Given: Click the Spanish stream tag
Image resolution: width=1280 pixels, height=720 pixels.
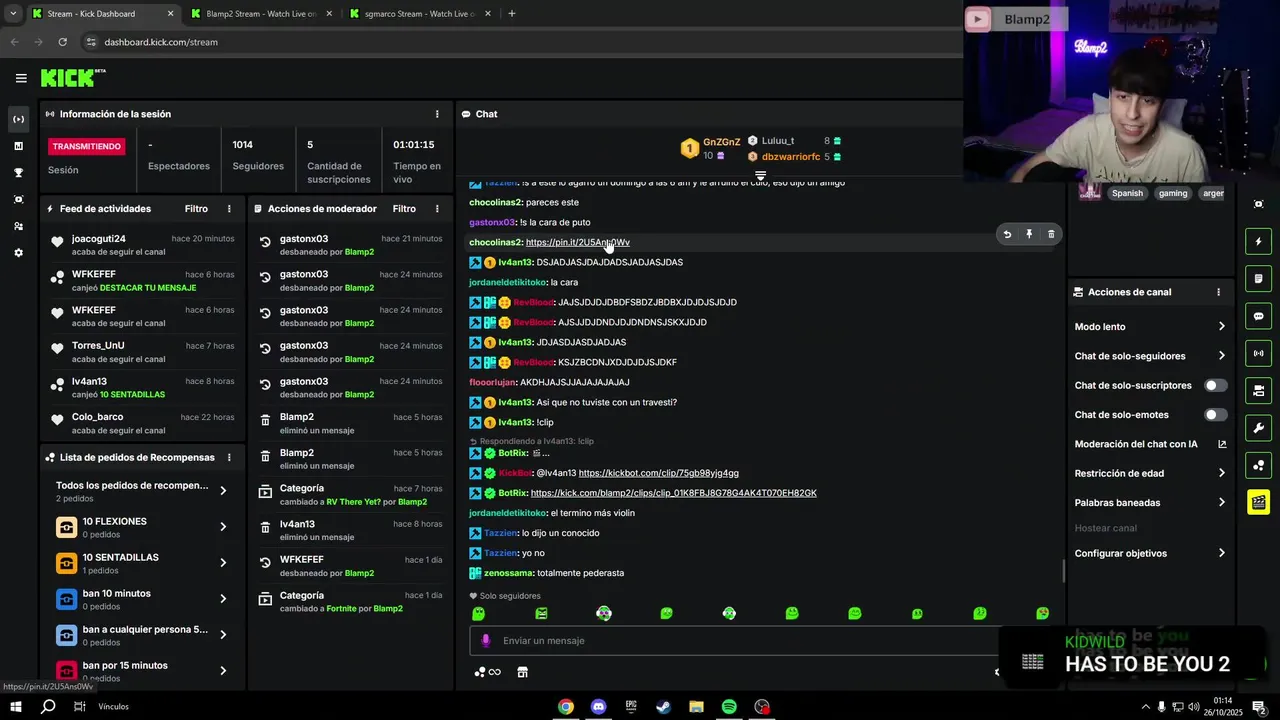Looking at the screenshot, I should (x=1127, y=193).
